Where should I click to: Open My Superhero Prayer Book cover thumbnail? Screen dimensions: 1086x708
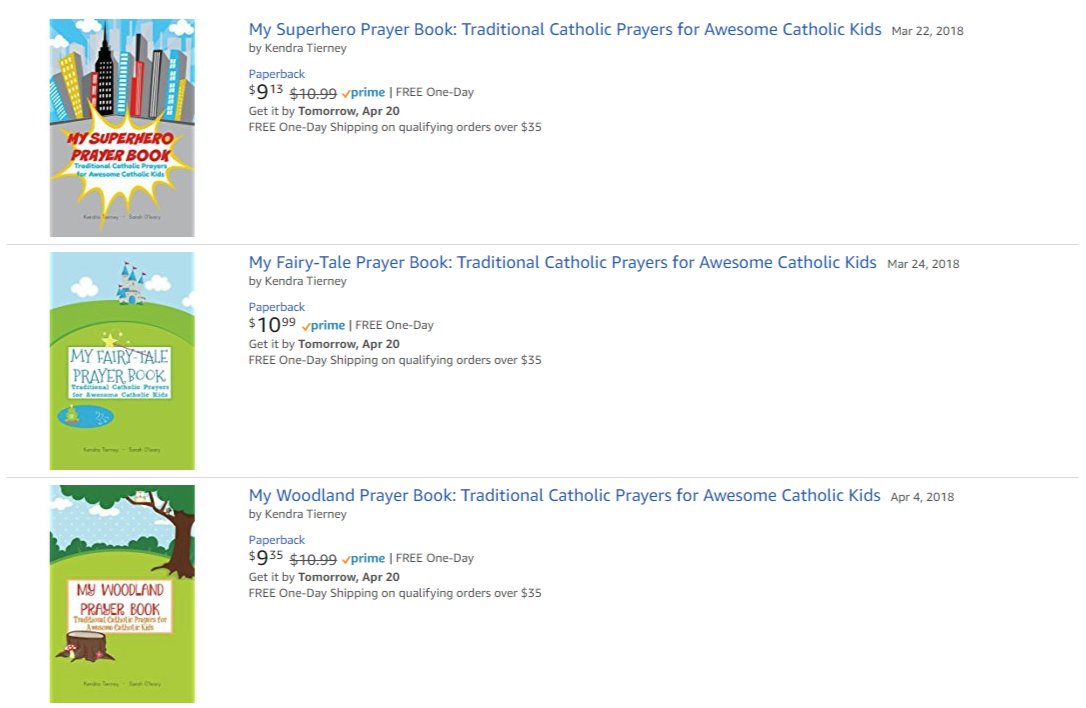click(x=122, y=128)
